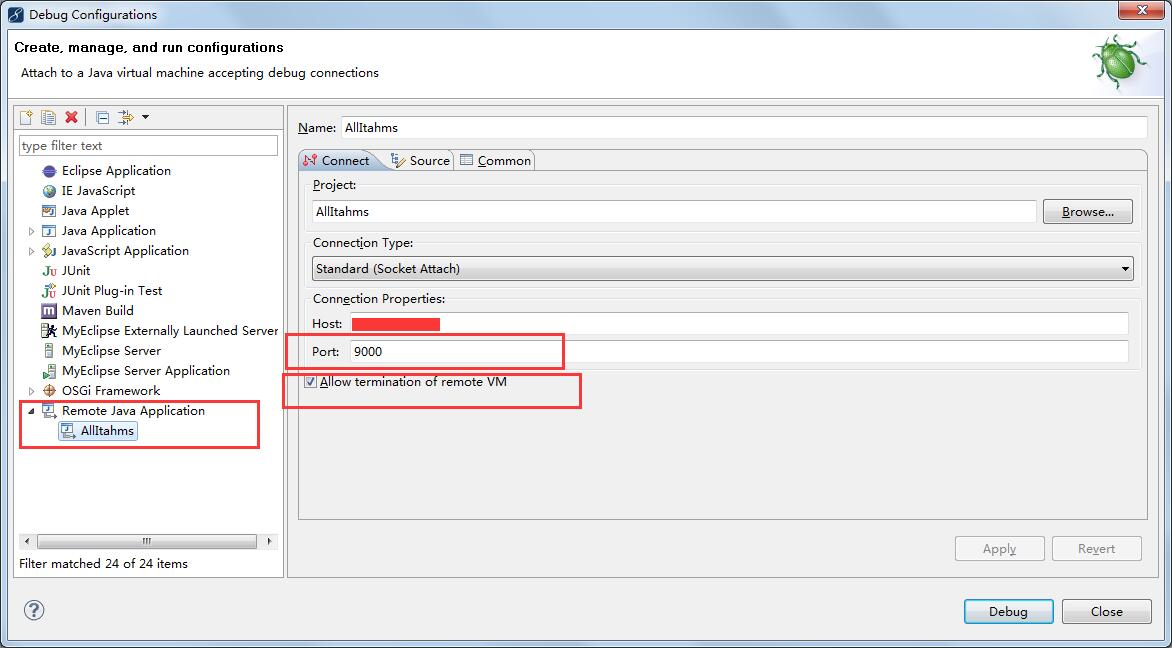Image resolution: width=1172 pixels, height=648 pixels.
Task: Click the Browse... button
Action: click(x=1088, y=212)
